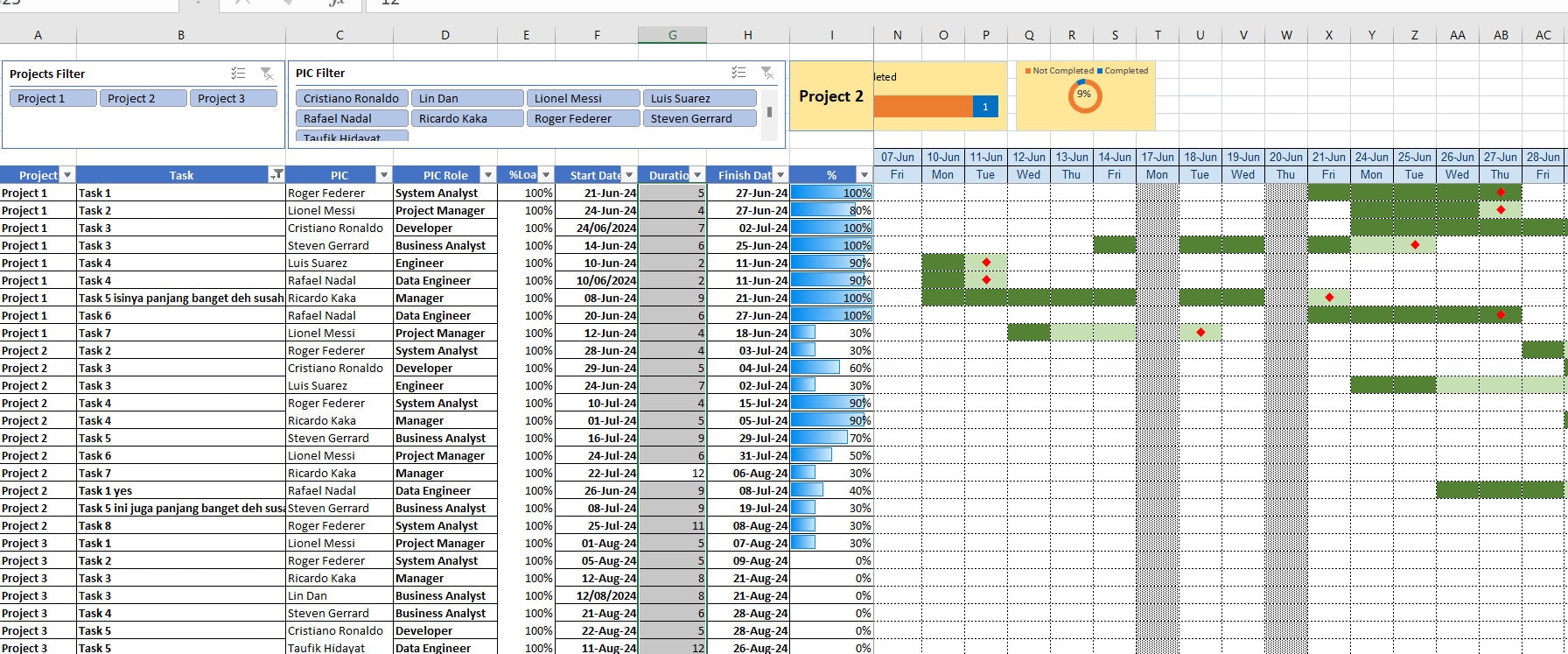Screen dimensions: 1568x654
Task: Clear the filter on the PIC Filter slicer
Action: tap(767, 73)
